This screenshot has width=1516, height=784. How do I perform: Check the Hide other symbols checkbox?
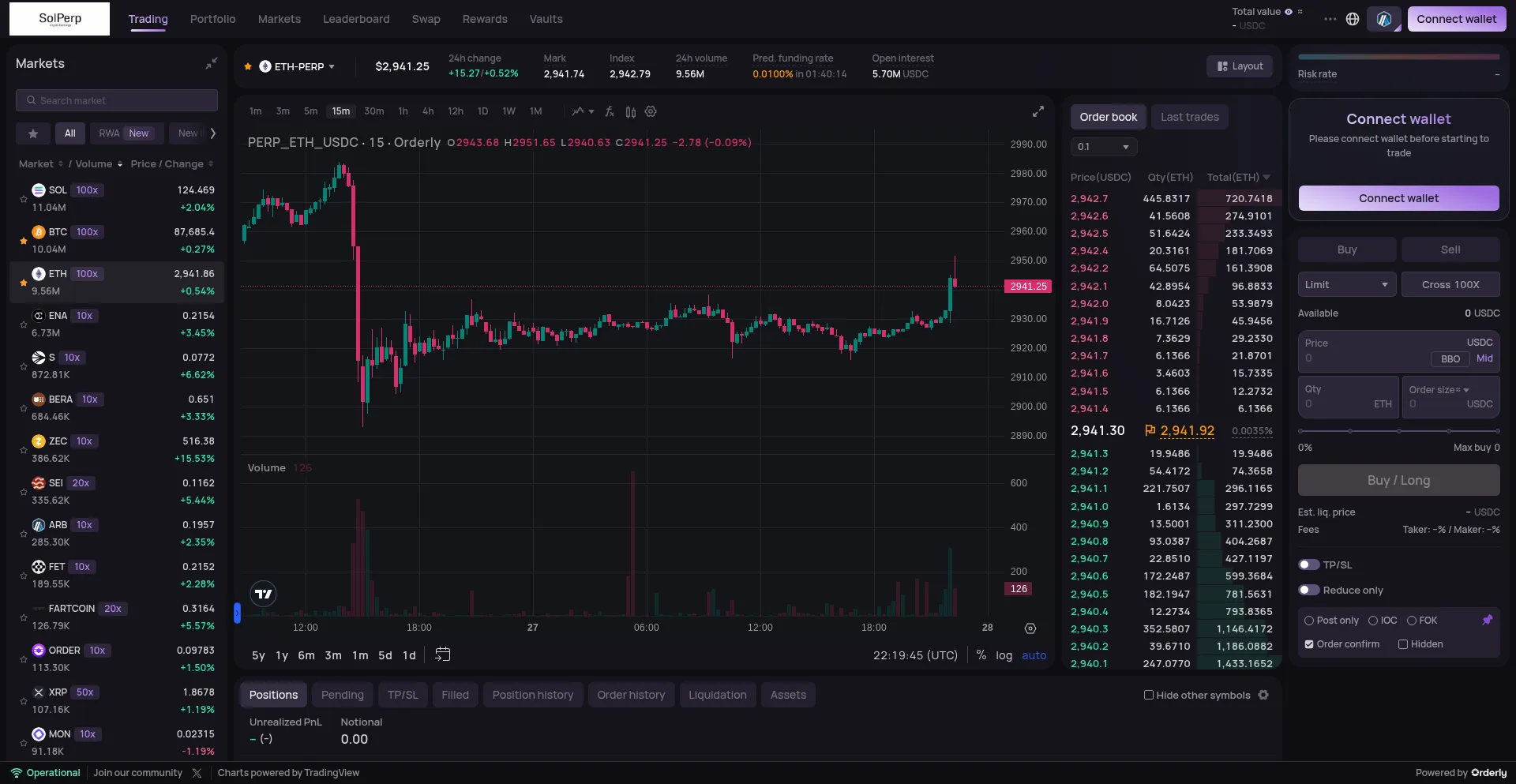(1148, 695)
